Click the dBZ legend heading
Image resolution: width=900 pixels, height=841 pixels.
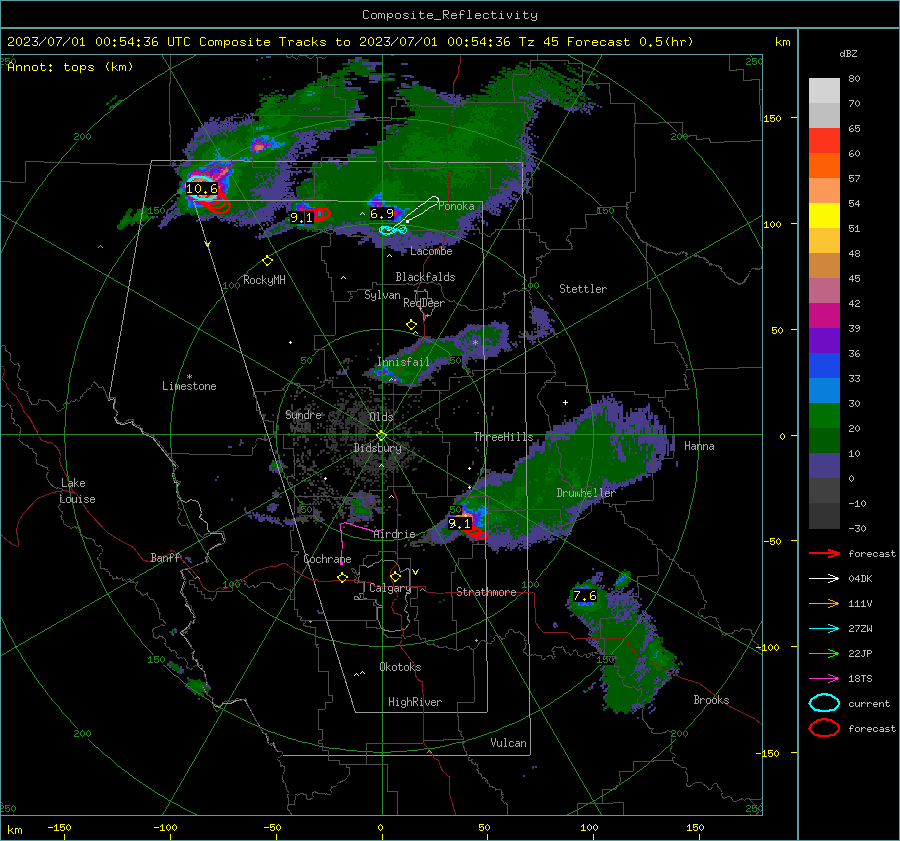[x=848, y=54]
